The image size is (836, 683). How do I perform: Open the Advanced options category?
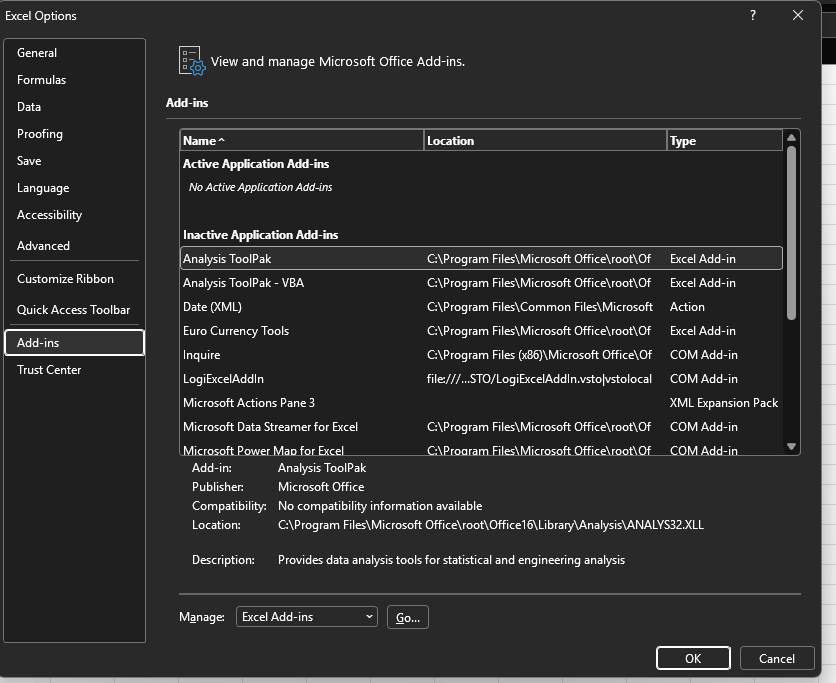click(x=74, y=246)
